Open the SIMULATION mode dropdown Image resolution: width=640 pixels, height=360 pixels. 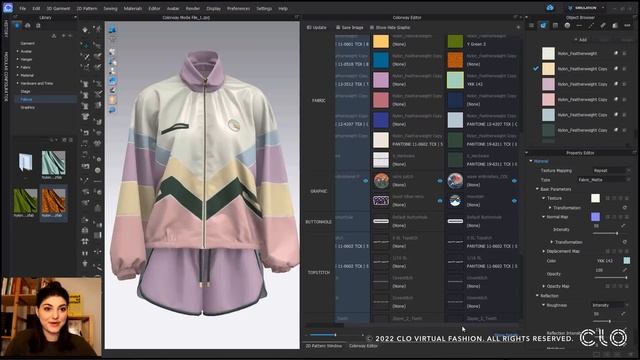pos(586,8)
